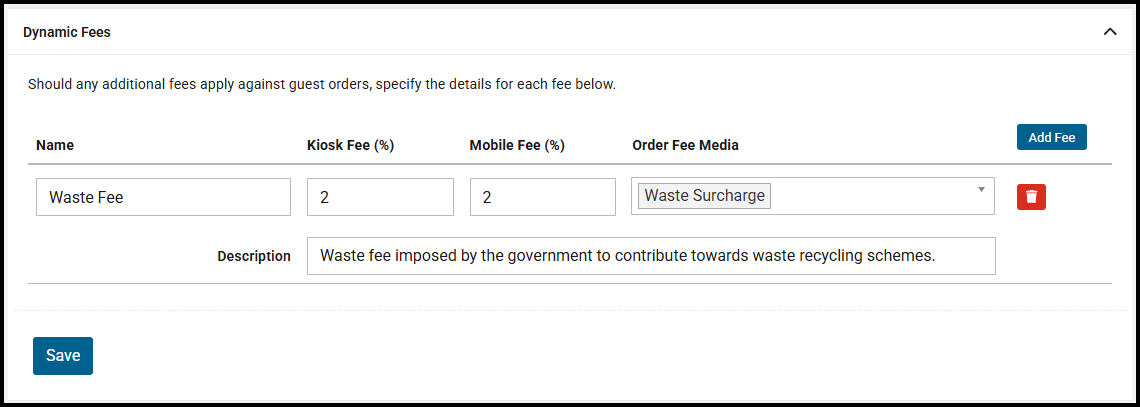The width and height of the screenshot is (1140, 407).
Task: Click the Description label
Action: coord(254,256)
